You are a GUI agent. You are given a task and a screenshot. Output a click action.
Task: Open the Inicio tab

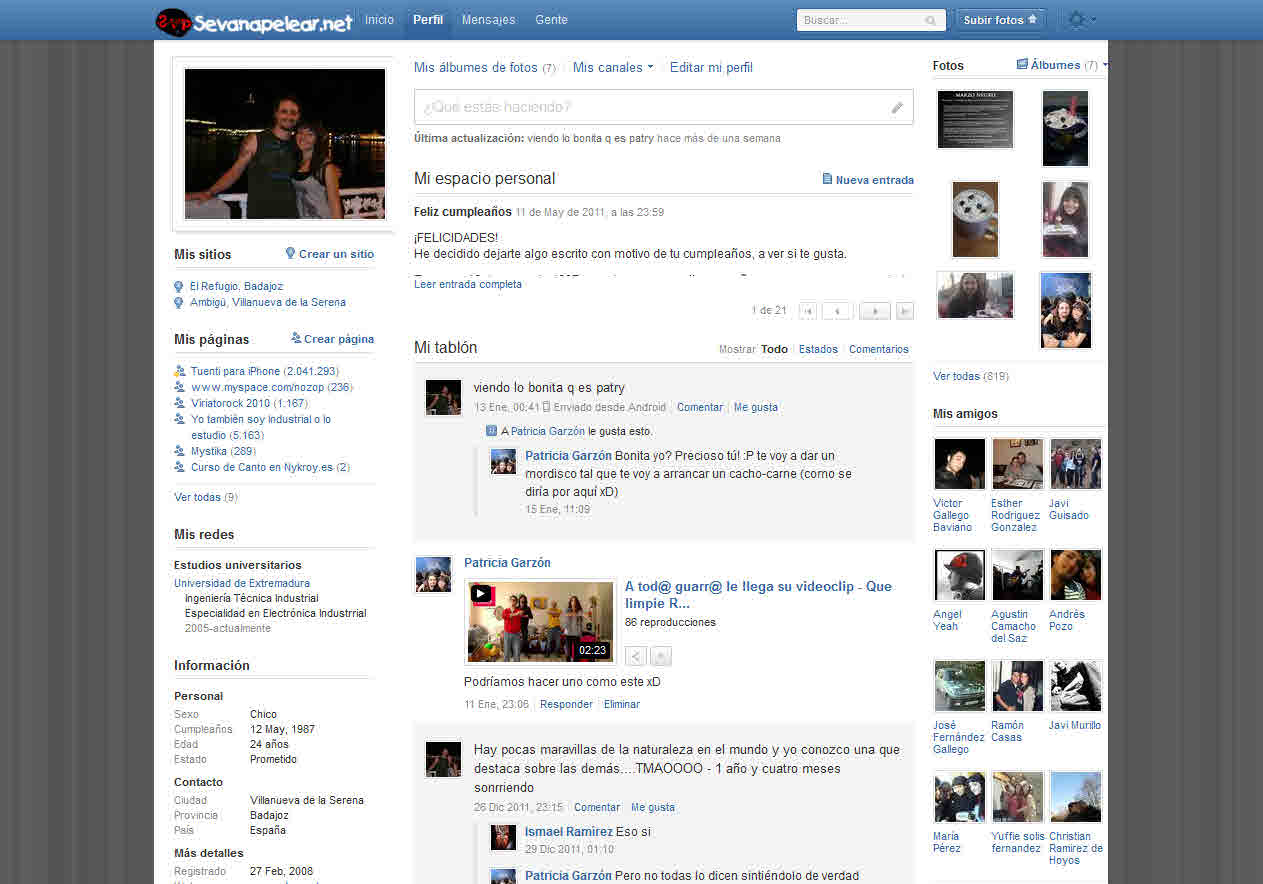[379, 20]
